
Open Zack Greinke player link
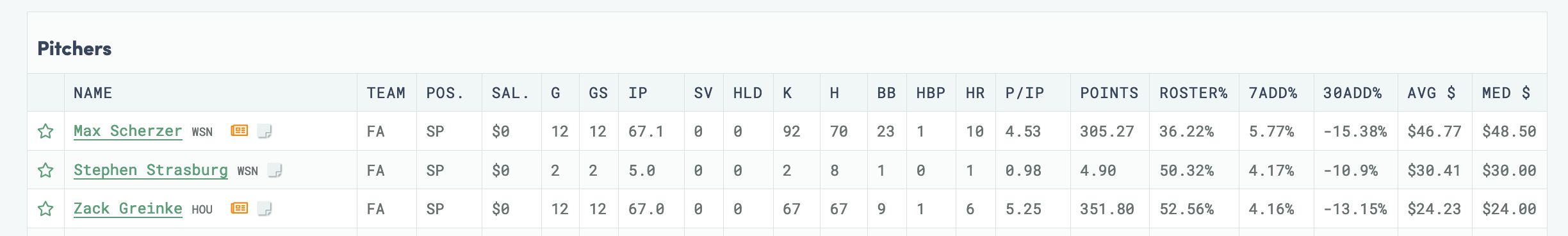[x=128, y=208]
